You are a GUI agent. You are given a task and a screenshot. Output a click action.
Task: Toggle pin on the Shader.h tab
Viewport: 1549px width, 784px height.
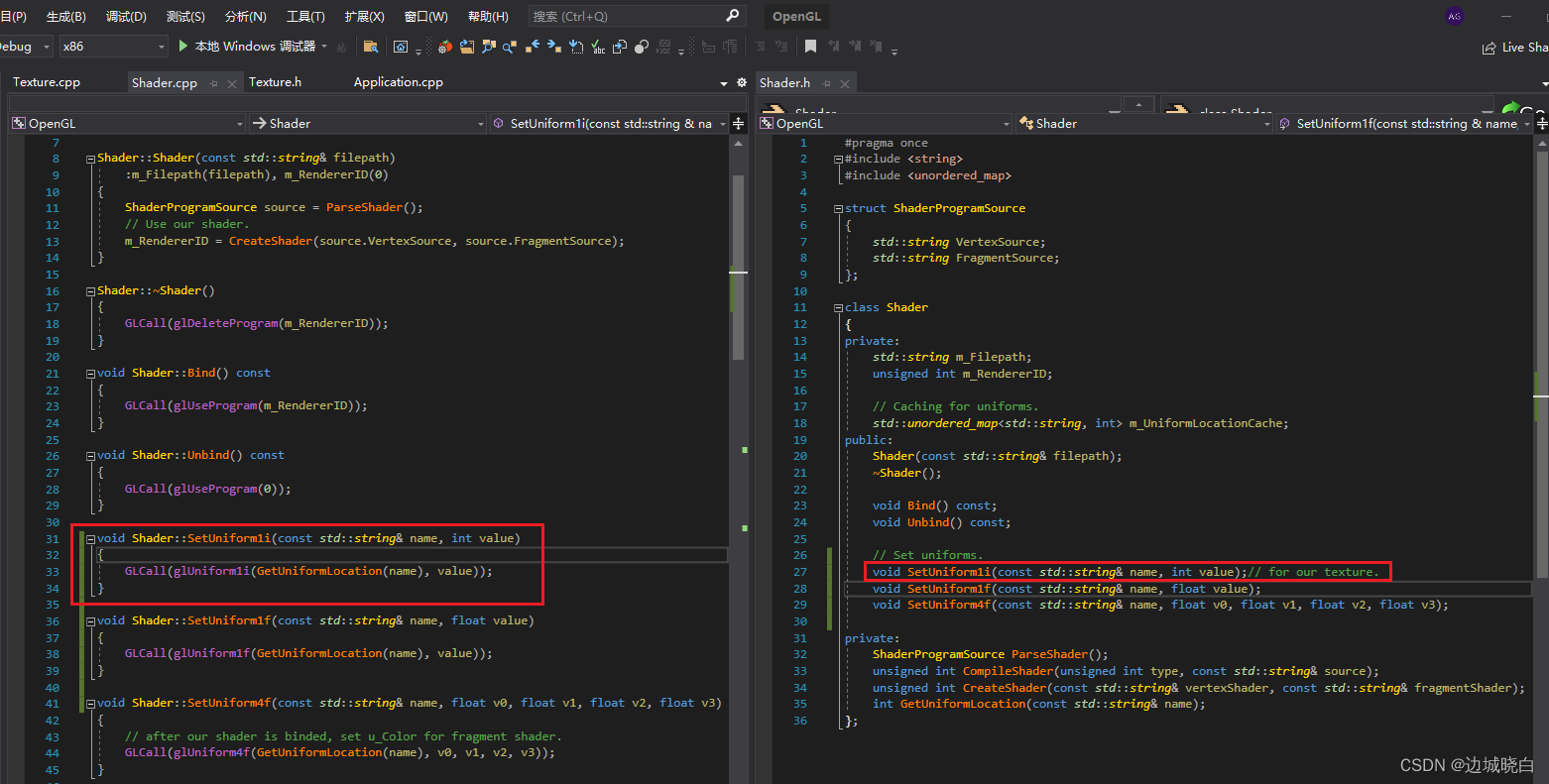click(x=826, y=83)
